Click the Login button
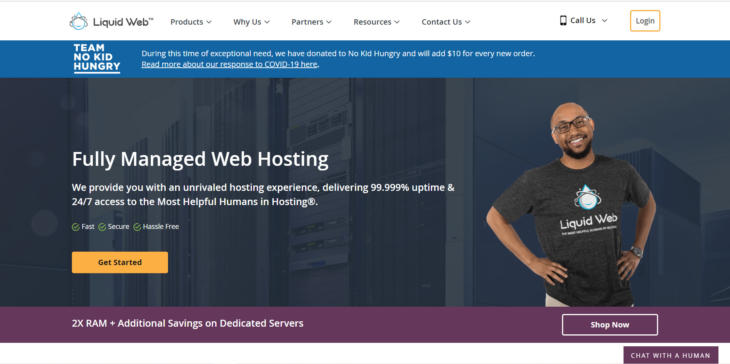 [645, 21]
